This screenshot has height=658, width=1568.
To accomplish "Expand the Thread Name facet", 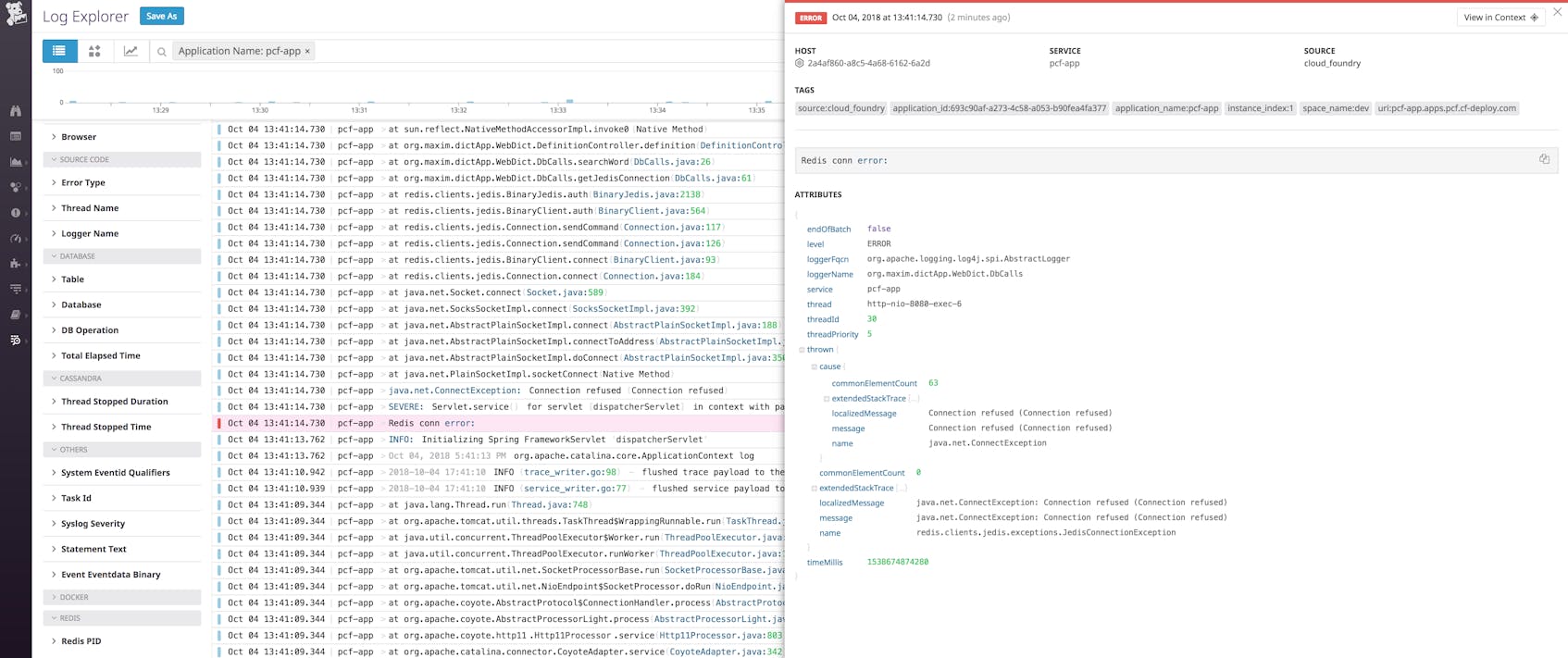I will coord(121,208).
